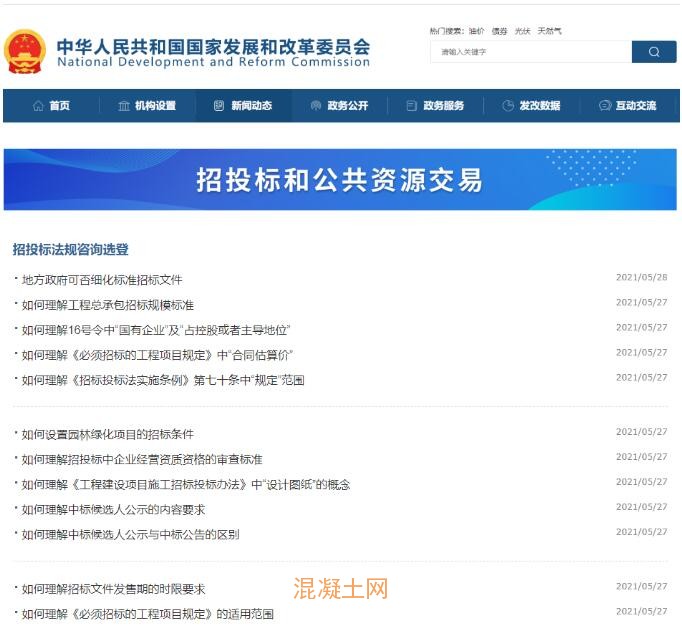Image resolution: width=682 pixels, height=631 pixels.
Task: Click the building icon beside 机构设置
Action: point(124,106)
